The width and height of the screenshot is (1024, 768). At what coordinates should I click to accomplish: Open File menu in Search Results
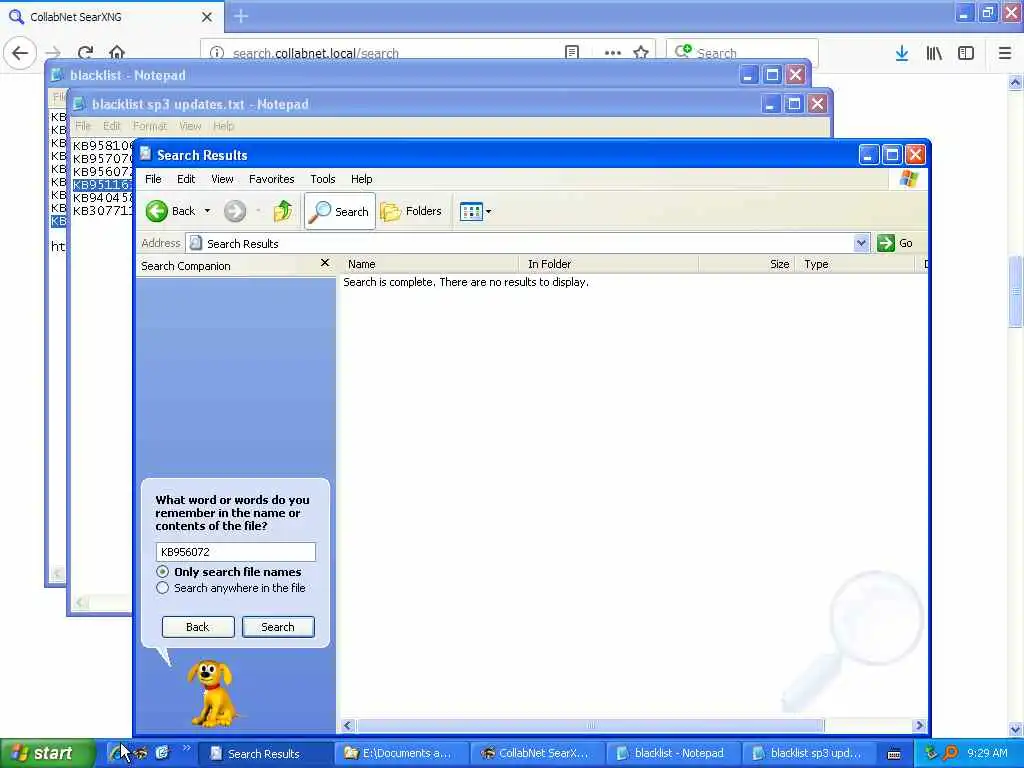[x=153, y=179]
